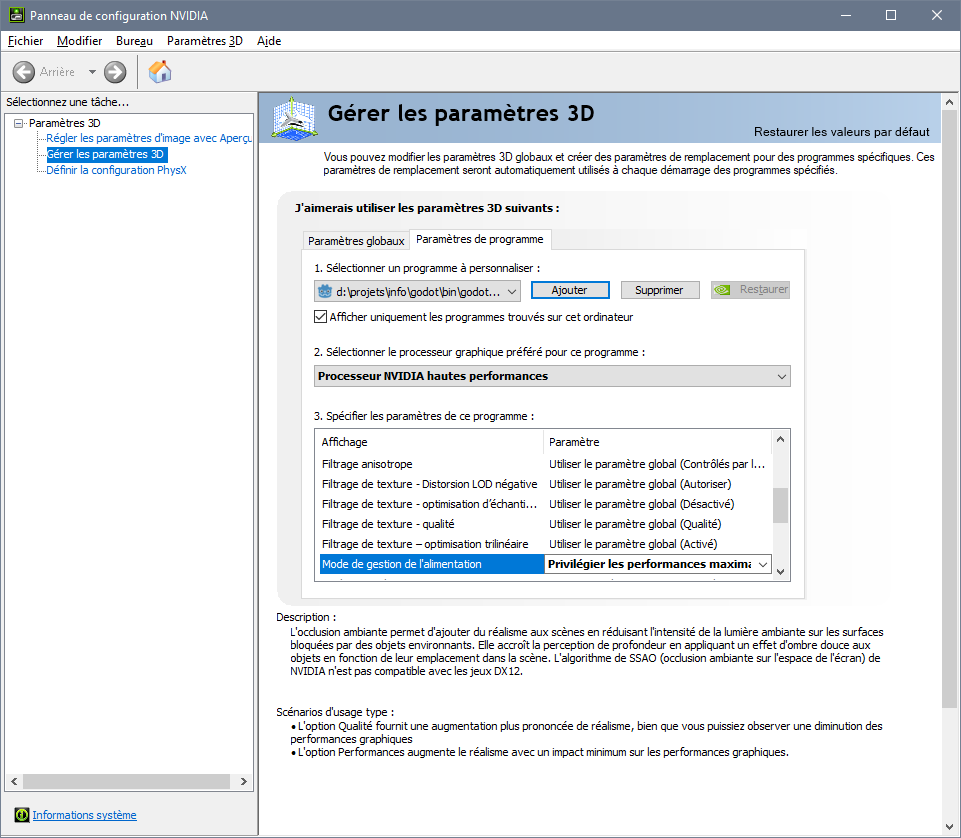Click the NVIDIA app icon in title bar
961x838 pixels.
(x=17, y=15)
